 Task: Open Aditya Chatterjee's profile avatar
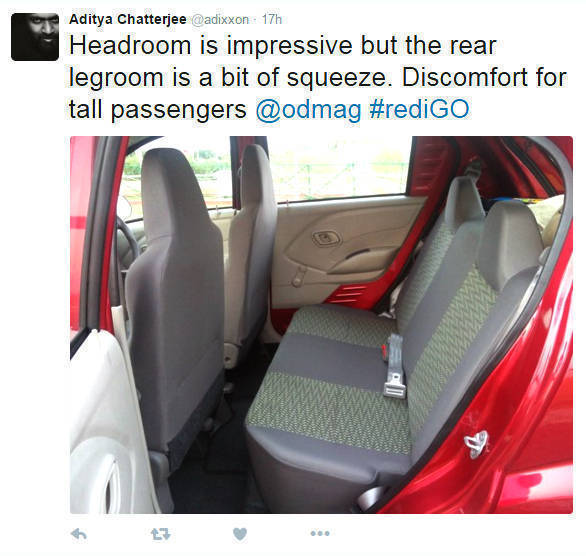pyautogui.click(x=35, y=37)
